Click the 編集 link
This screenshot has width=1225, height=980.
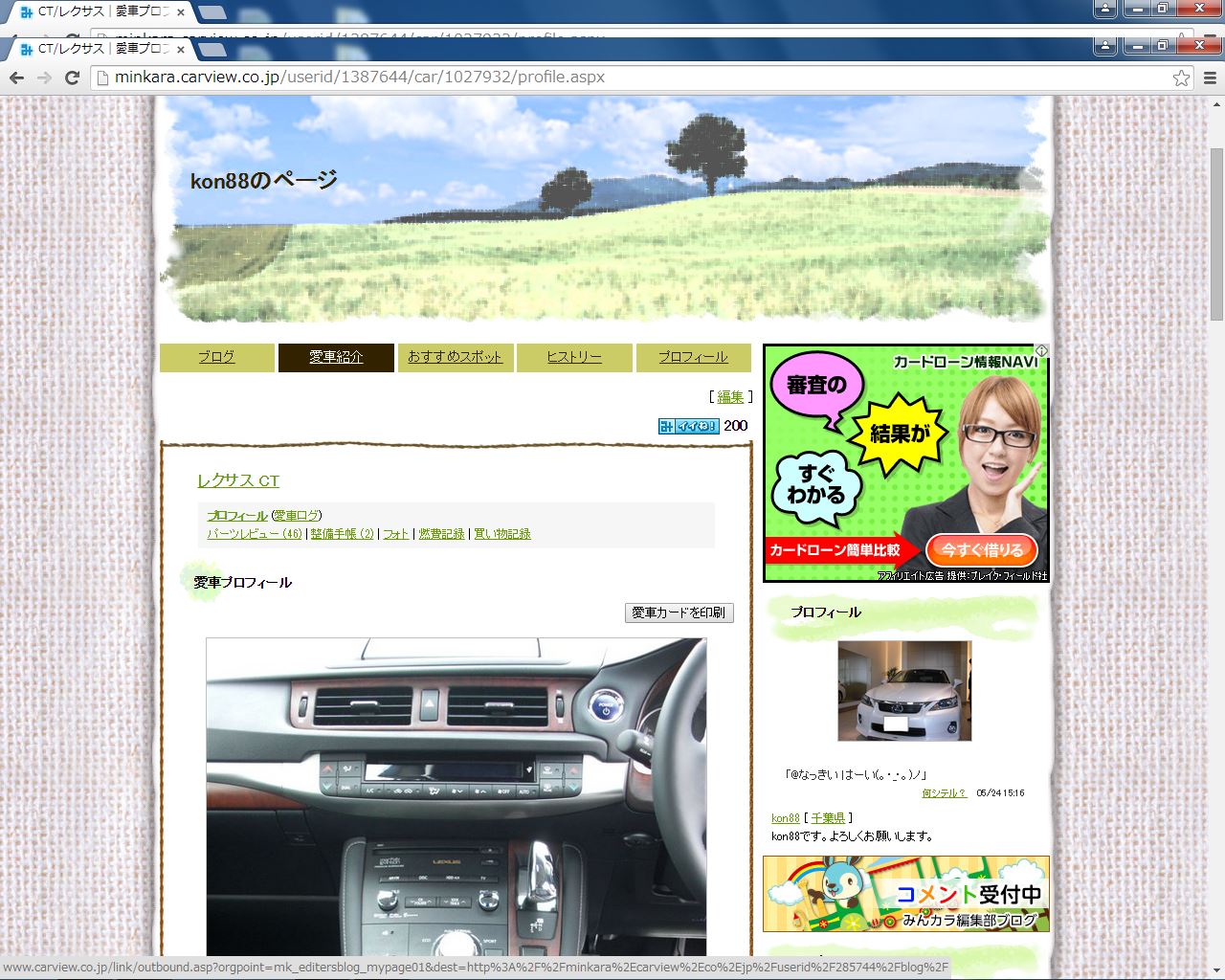pos(730,397)
